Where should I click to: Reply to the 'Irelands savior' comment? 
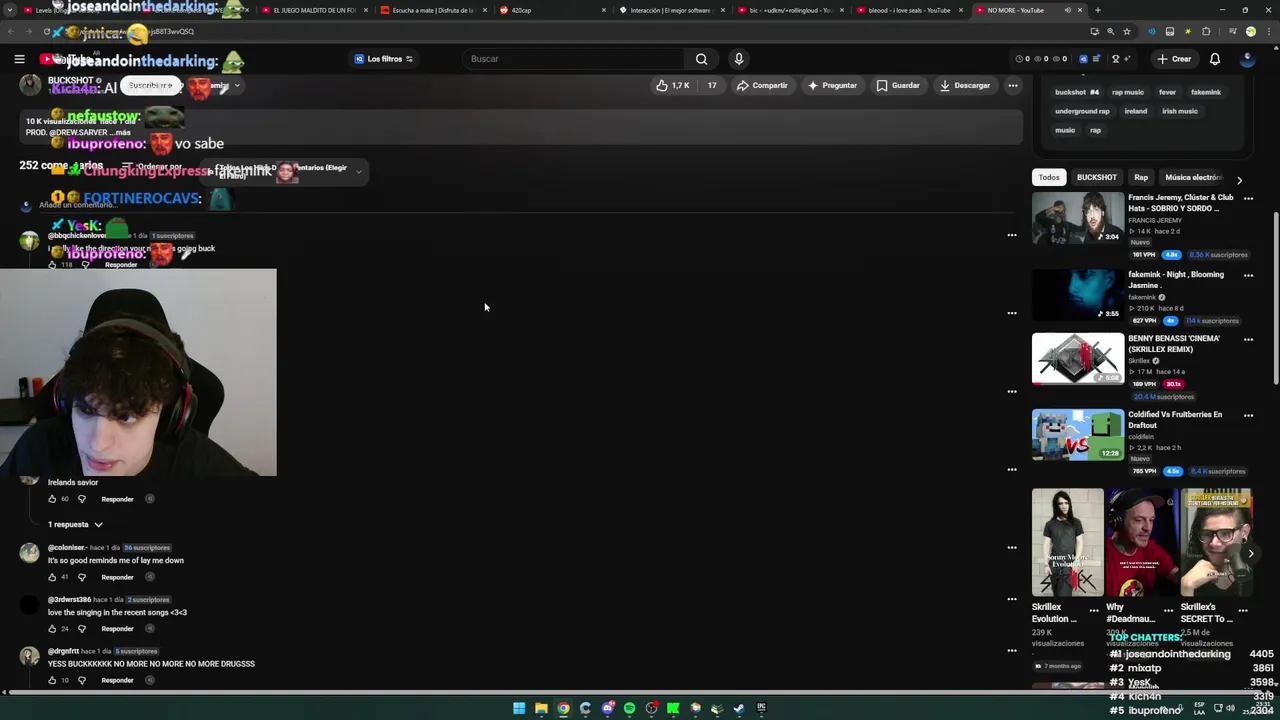(117, 499)
